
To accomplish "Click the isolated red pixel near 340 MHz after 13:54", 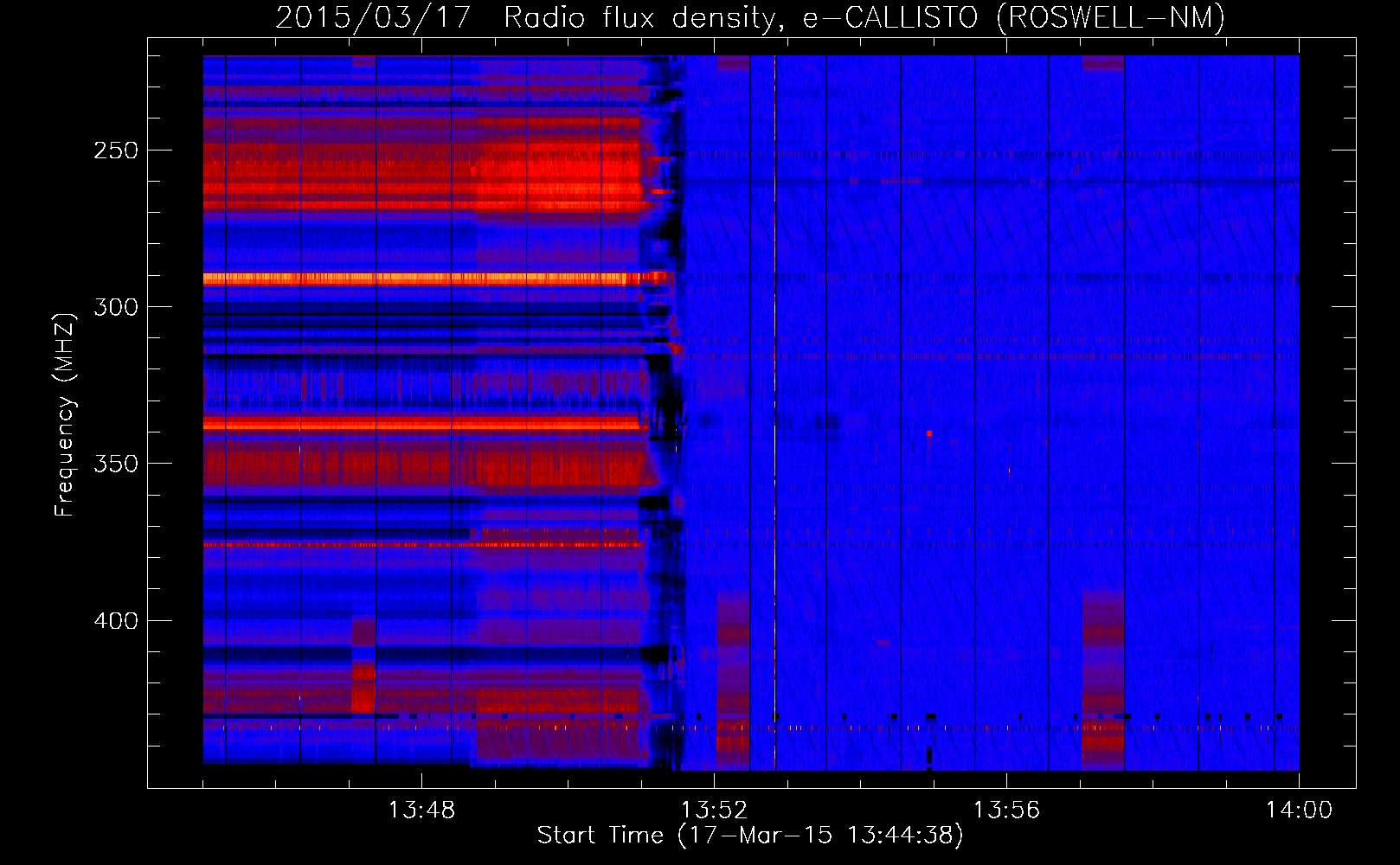I will (929, 432).
